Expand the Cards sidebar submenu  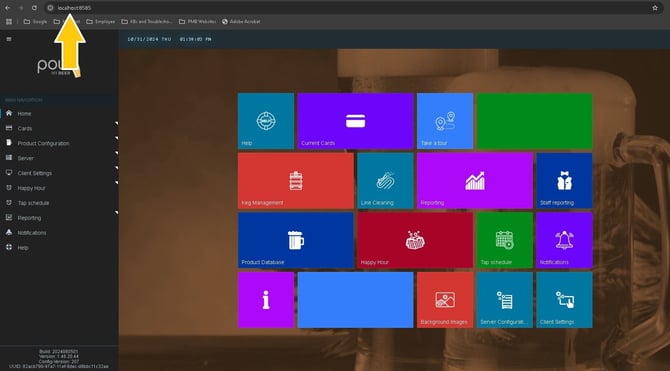pyautogui.click(x=59, y=128)
